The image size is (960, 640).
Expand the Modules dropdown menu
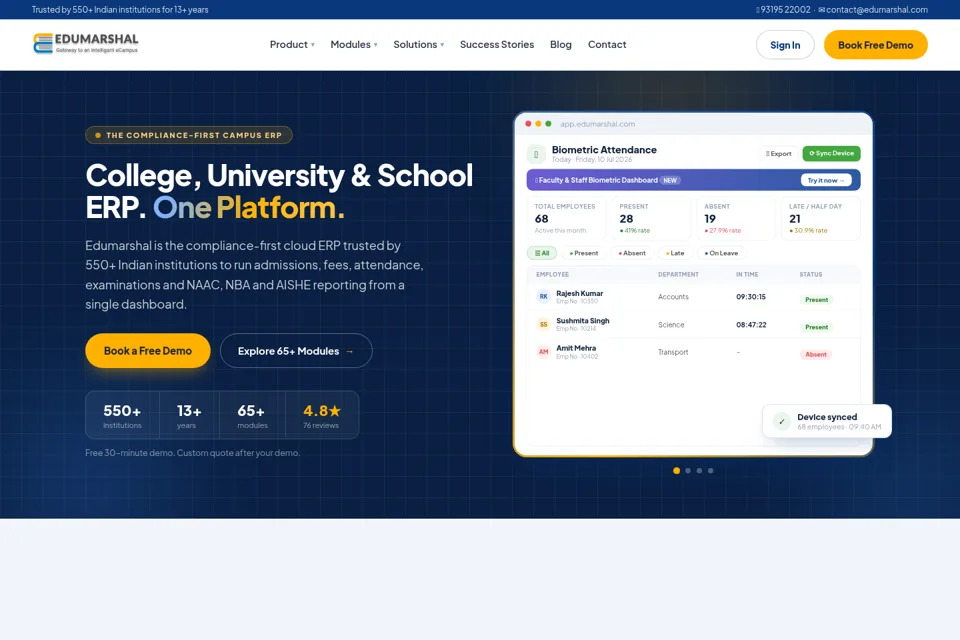[354, 45]
